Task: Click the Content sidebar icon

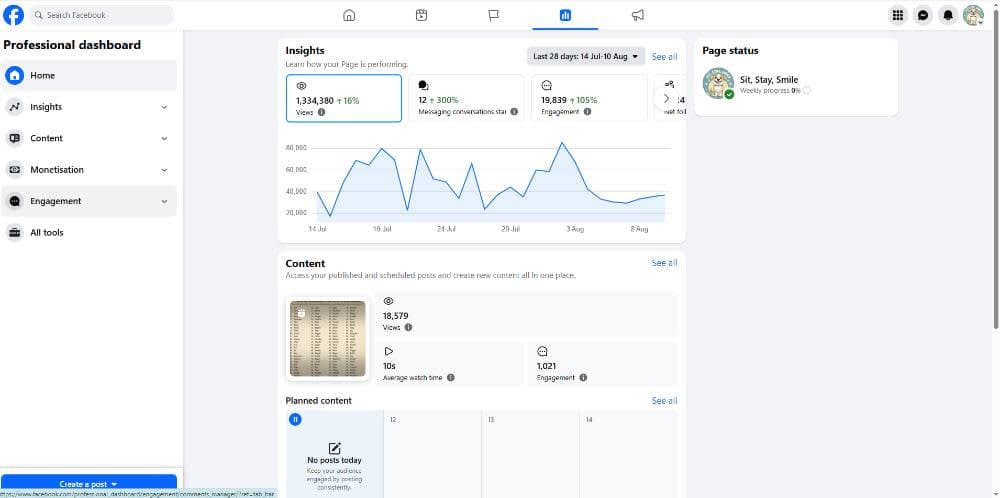Action: tap(15, 138)
